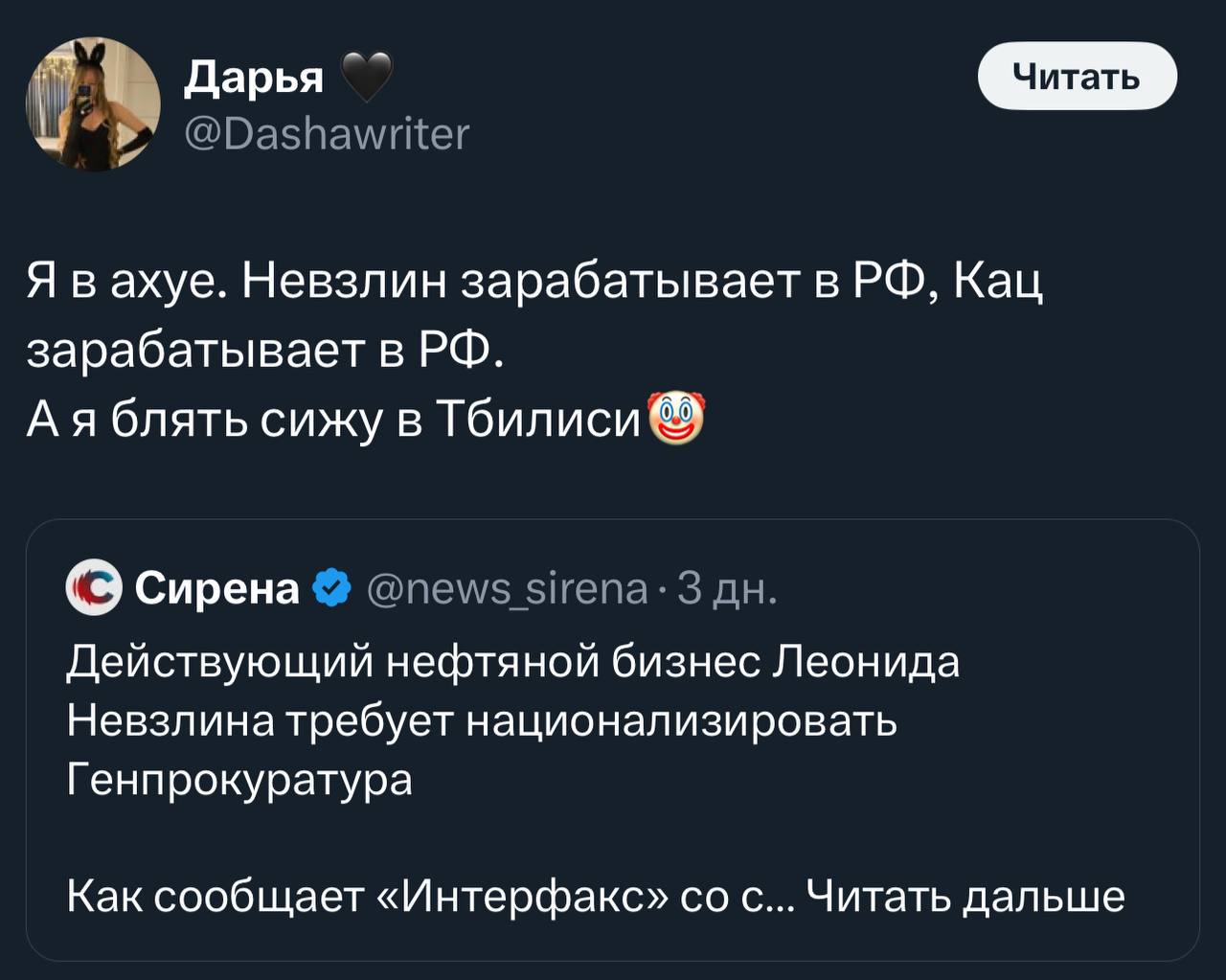
Task: Open the Сирена channel logo avatar
Action: [93, 588]
